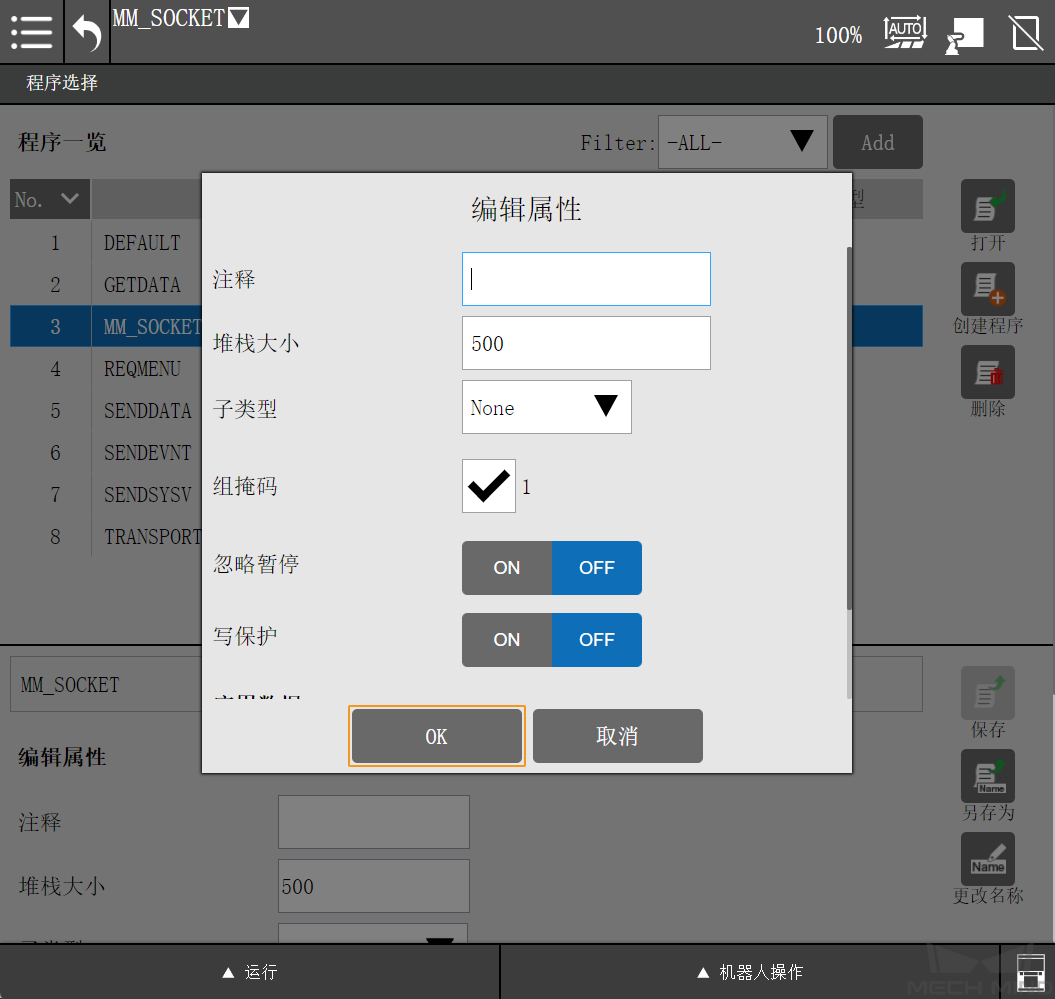Select the SENDSYSV program row
Image resolution: width=1055 pixels, height=999 pixels.
click(x=106, y=494)
